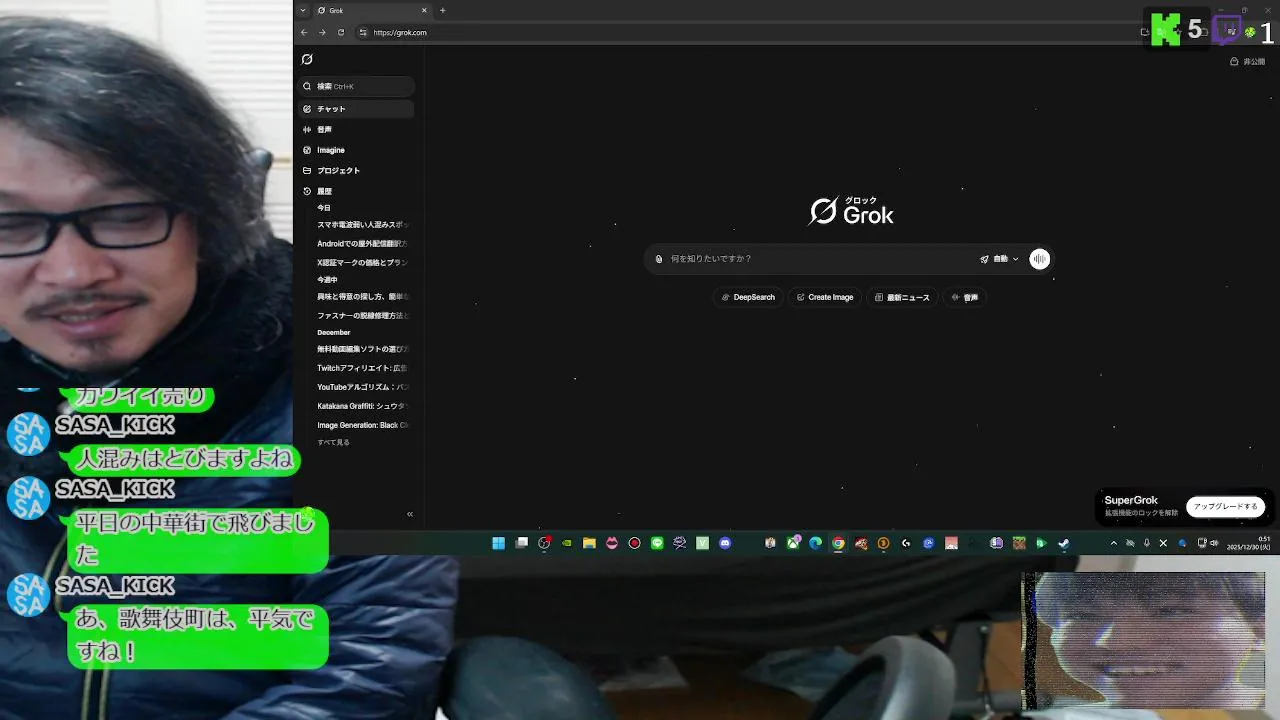Reload the Grok page

pyautogui.click(x=340, y=32)
